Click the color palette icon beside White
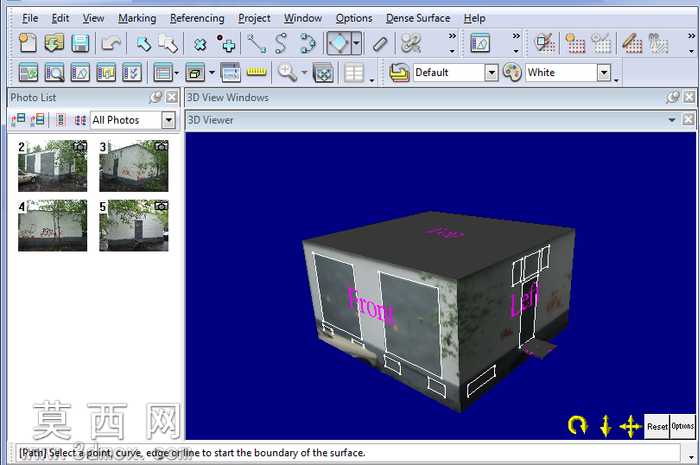Image resolution: width=700 pixels, height=465 pixels. (x=512, y=72)
